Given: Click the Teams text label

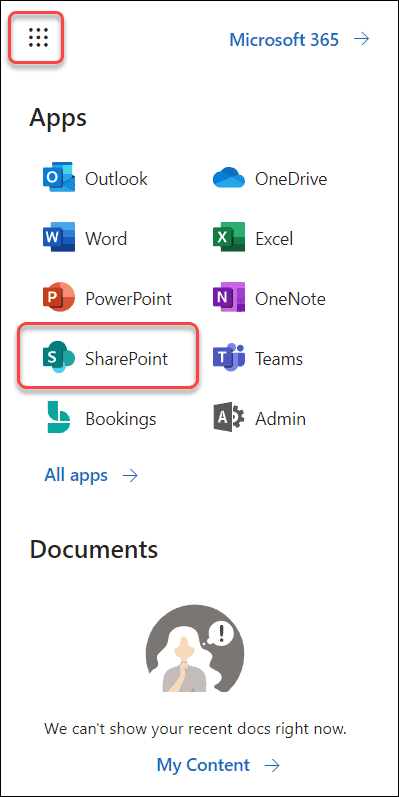Looking at the screenshot, I should tap(279, 359).
